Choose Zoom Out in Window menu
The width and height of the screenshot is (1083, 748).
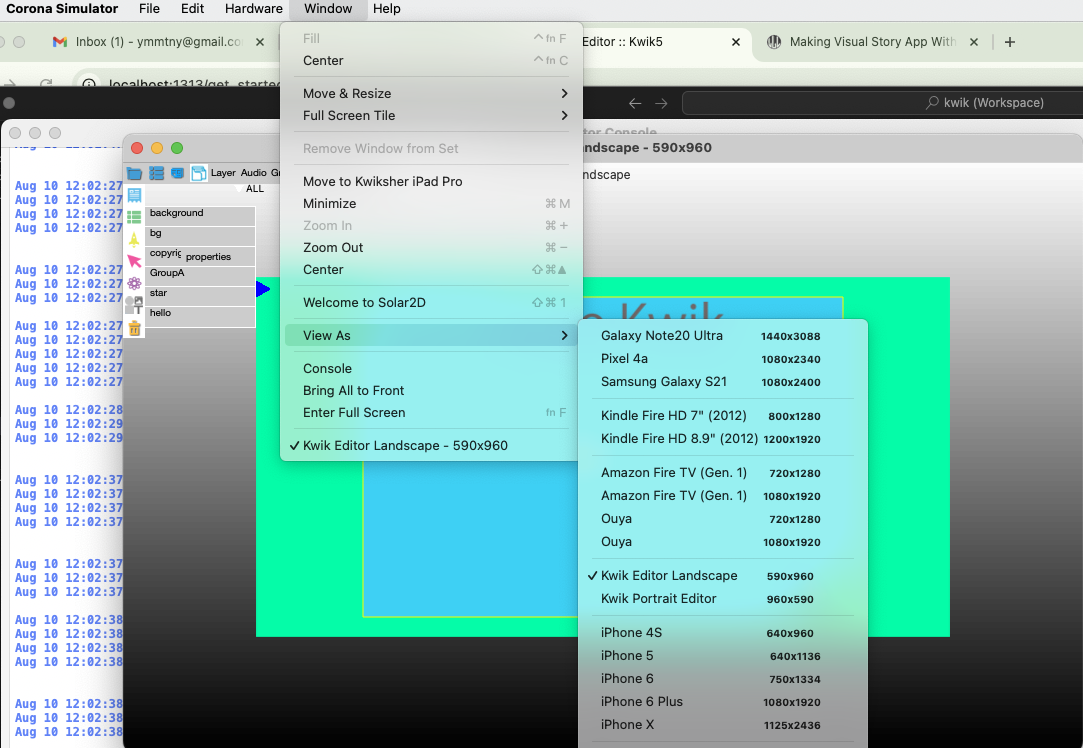[432, 247]
